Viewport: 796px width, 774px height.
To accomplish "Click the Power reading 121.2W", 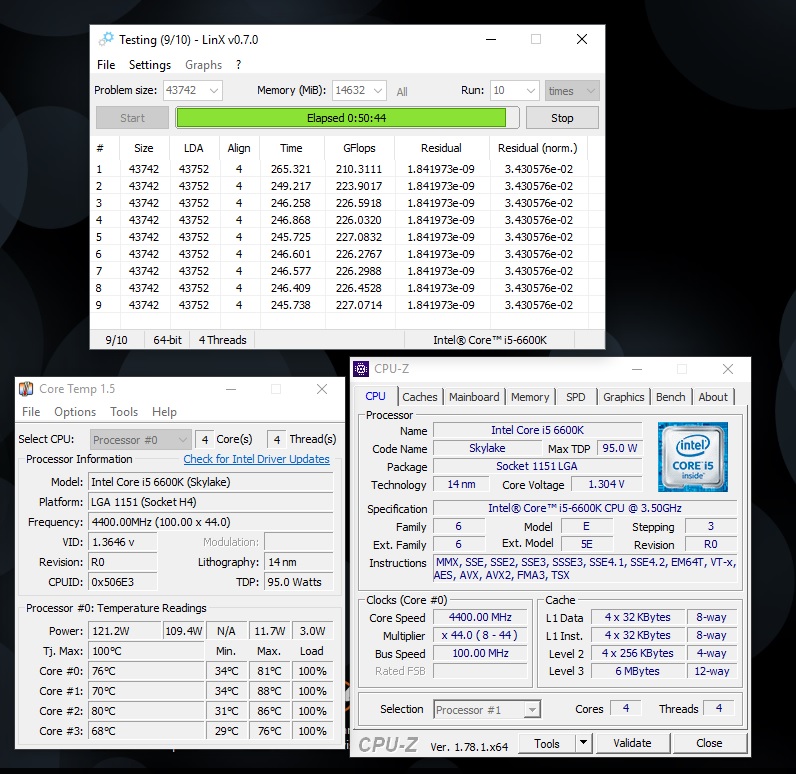I will point(125,631).
